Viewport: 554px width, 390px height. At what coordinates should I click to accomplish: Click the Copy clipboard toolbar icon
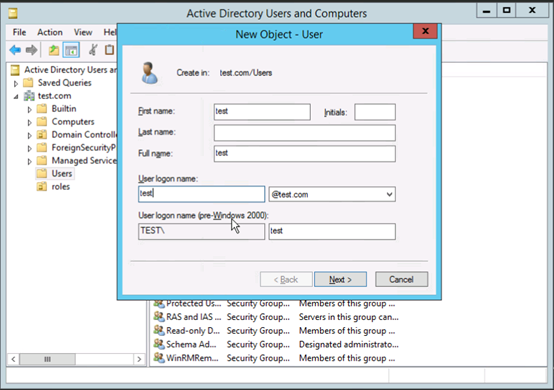109,50
